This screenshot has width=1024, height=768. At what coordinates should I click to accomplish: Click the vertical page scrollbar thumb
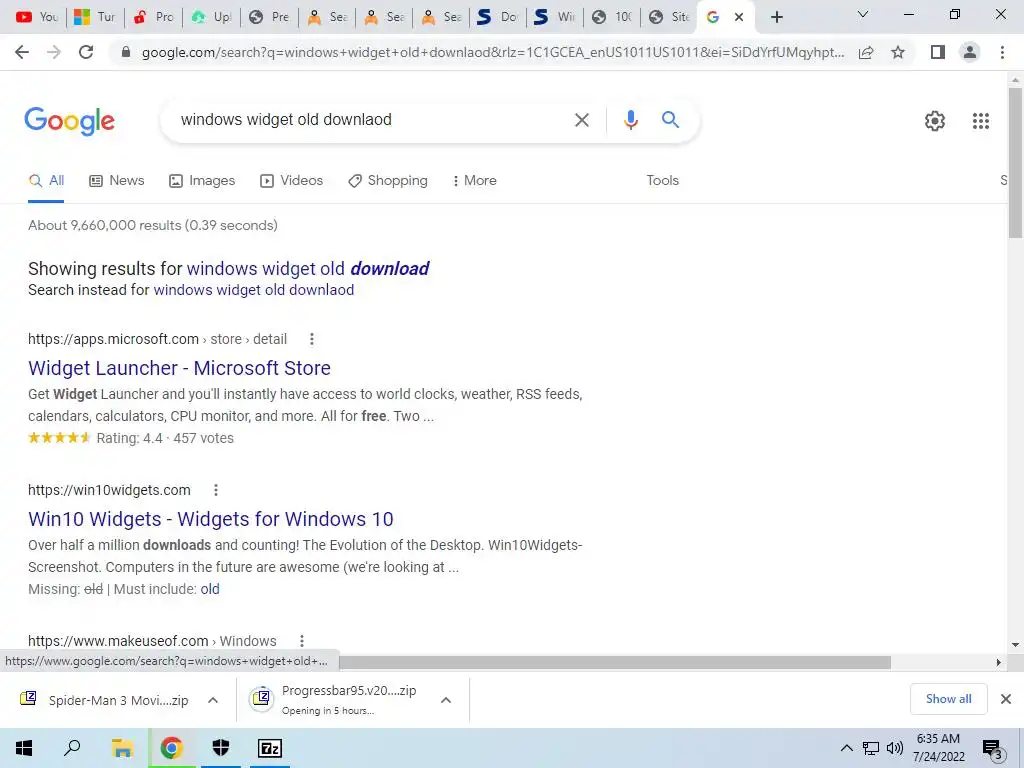click(x=1015, y=163)
